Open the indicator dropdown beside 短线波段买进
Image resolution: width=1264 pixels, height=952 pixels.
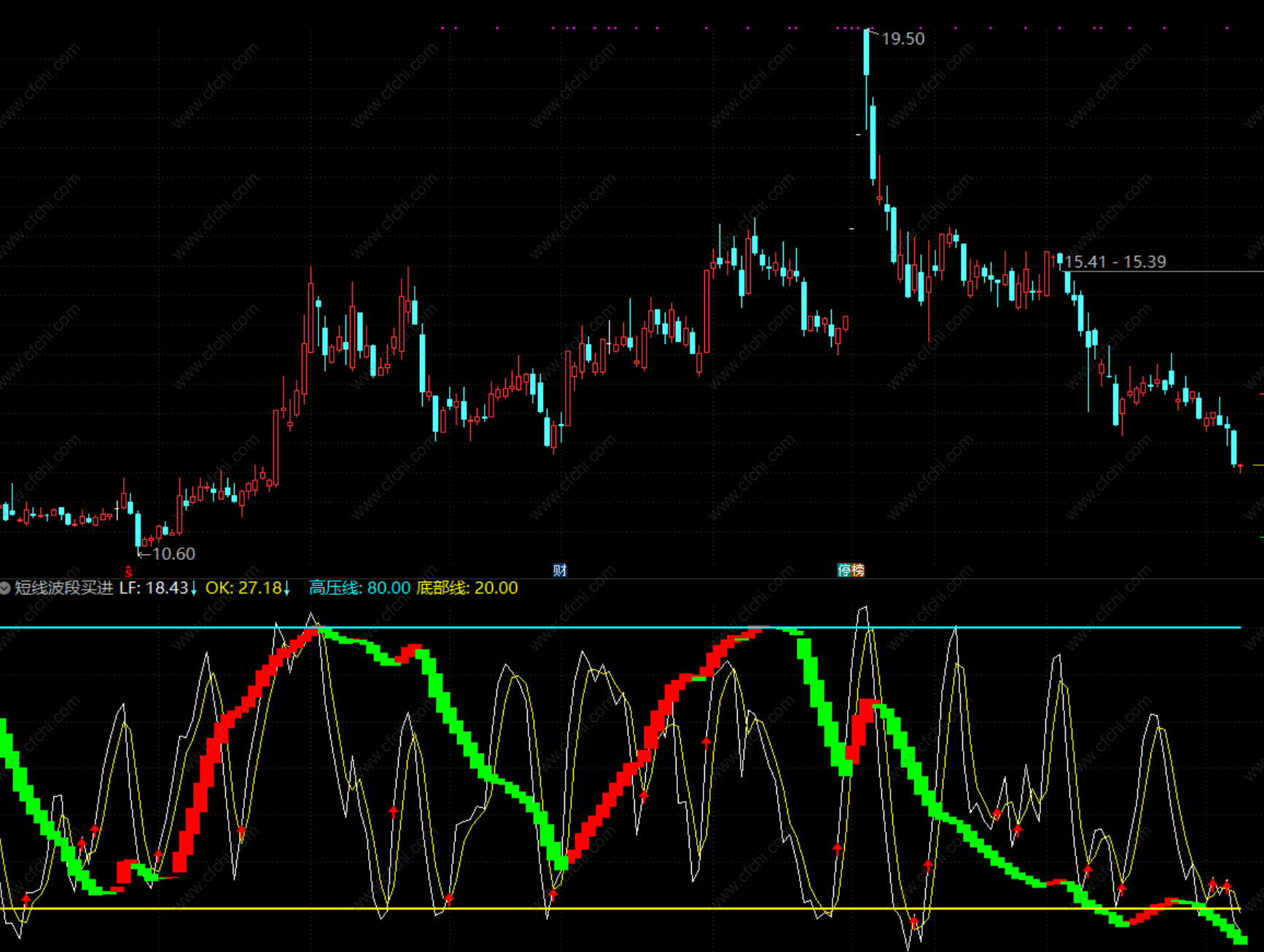[x=5, y=588]
